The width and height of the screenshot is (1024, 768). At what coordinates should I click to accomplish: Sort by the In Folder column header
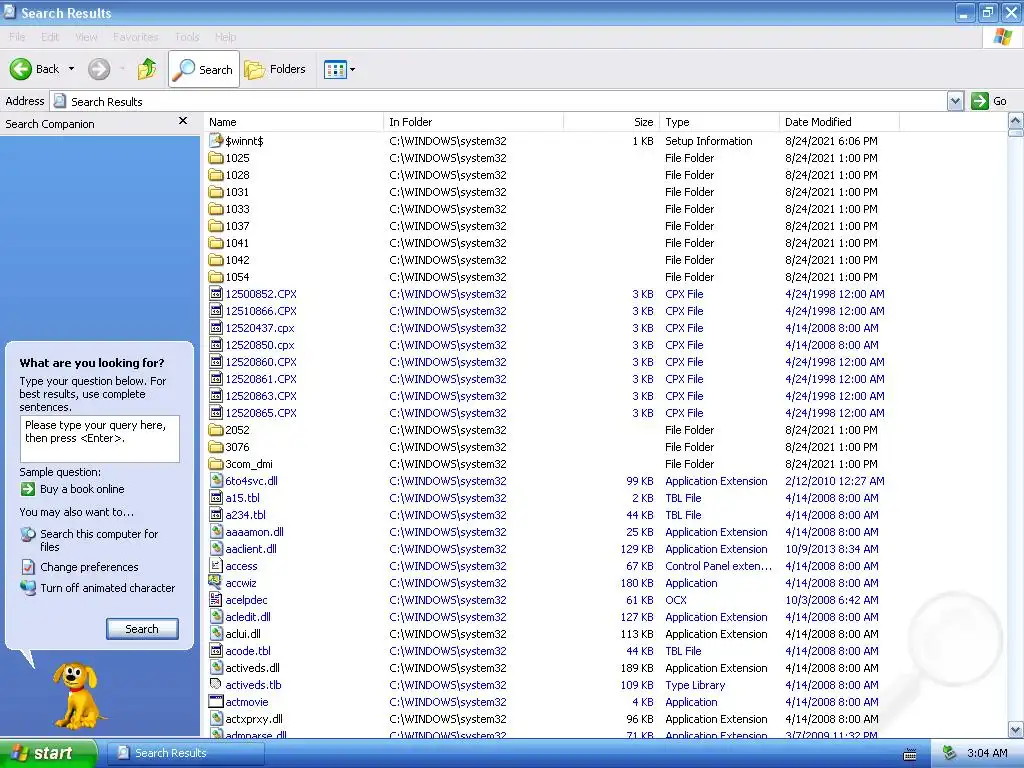click(x=473, y=122)
